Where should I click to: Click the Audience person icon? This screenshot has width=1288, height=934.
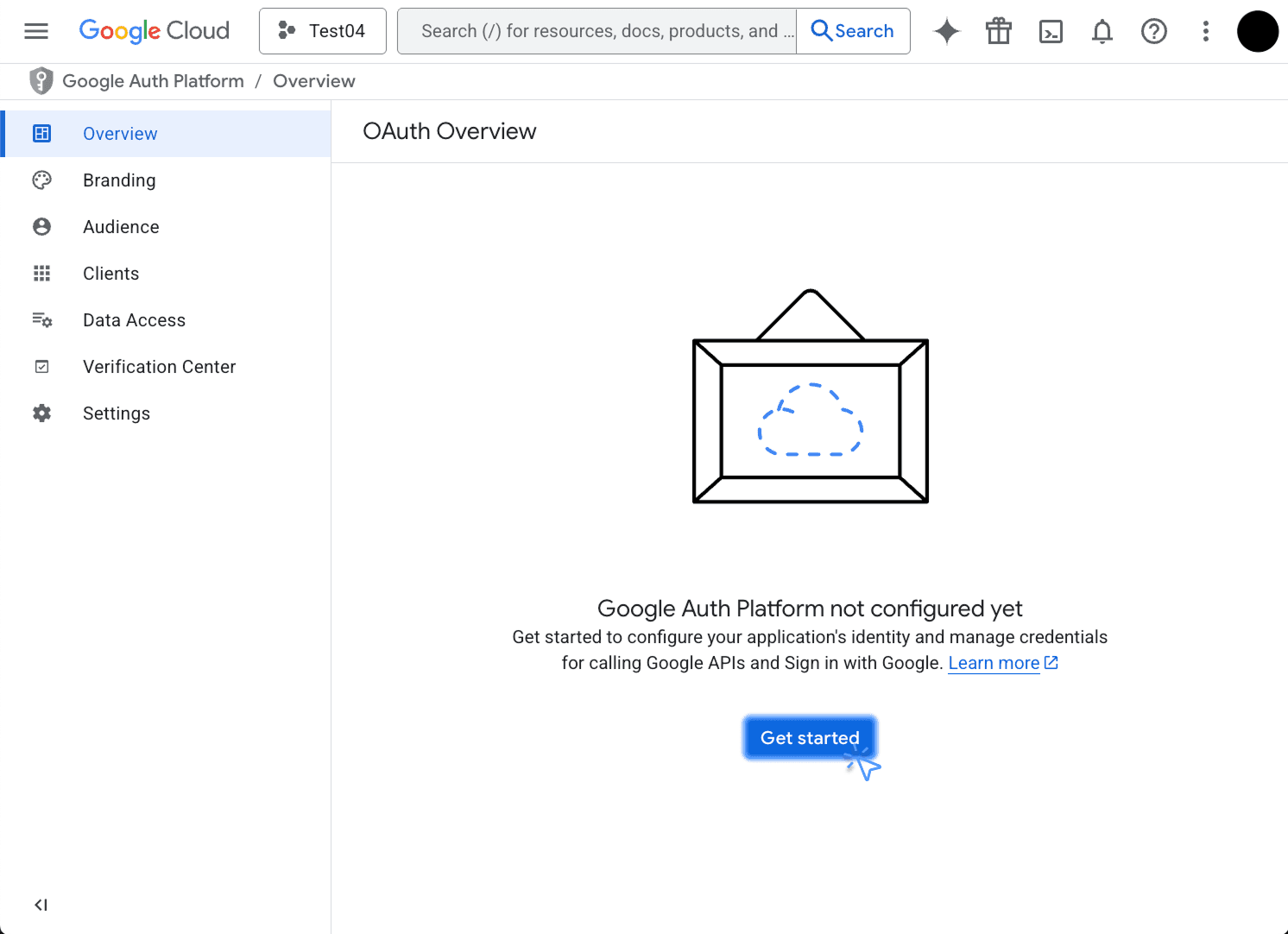coord(41,227)
